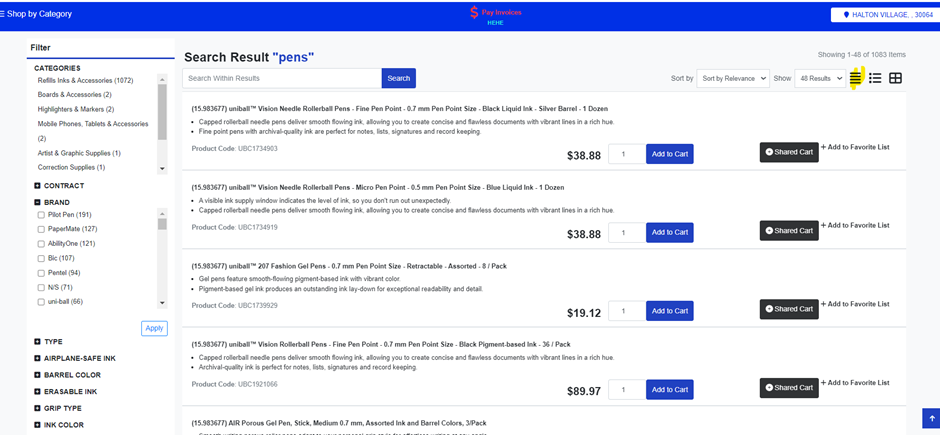Add UBC1734903 to Favorite List
940x435 pixels.
[x=855, y=147]
